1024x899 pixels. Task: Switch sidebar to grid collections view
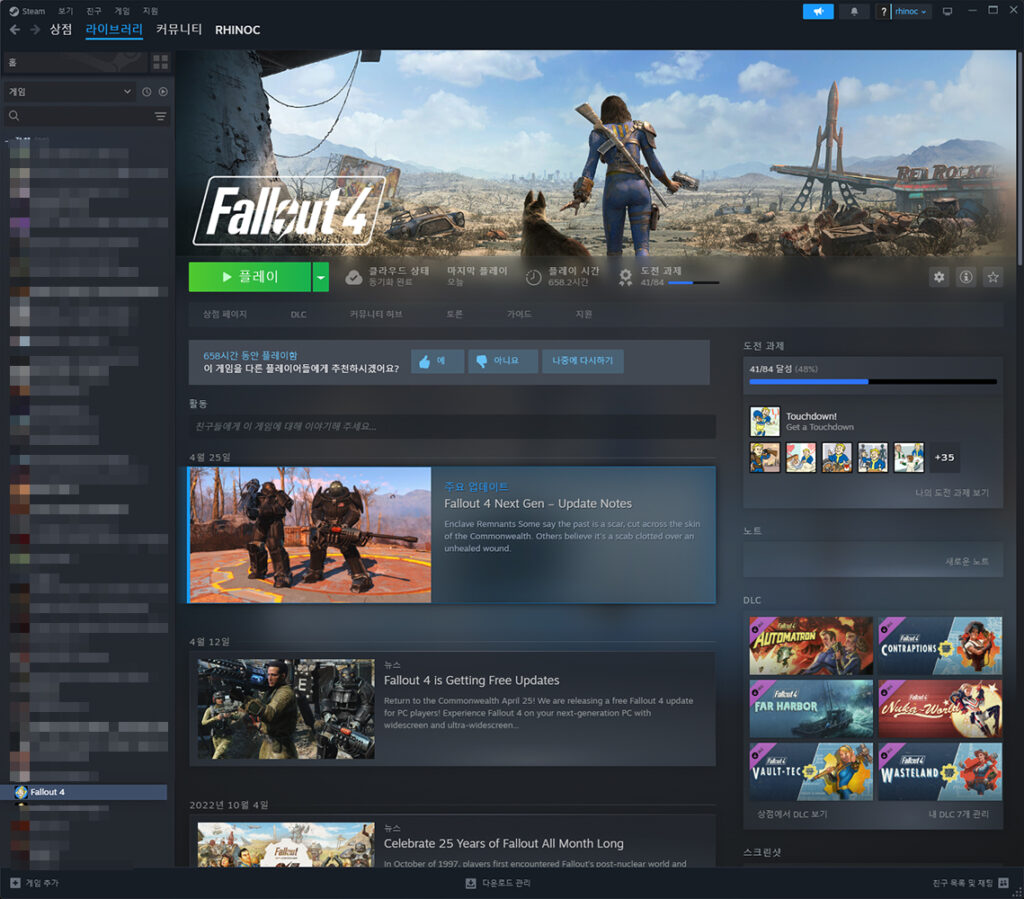pos(160,62)
